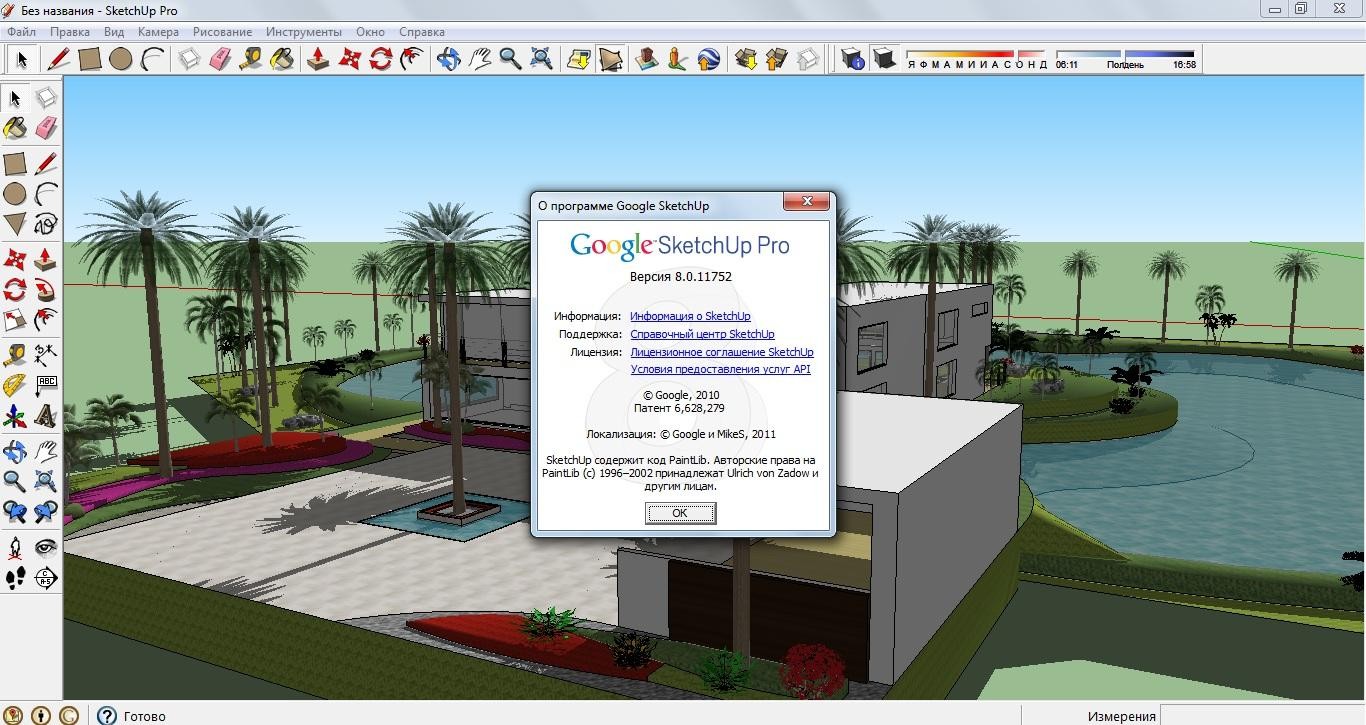Go to the Previous camera view
Image resolution: width=1366 pixels, height=725 pixels.
(15, 512)
